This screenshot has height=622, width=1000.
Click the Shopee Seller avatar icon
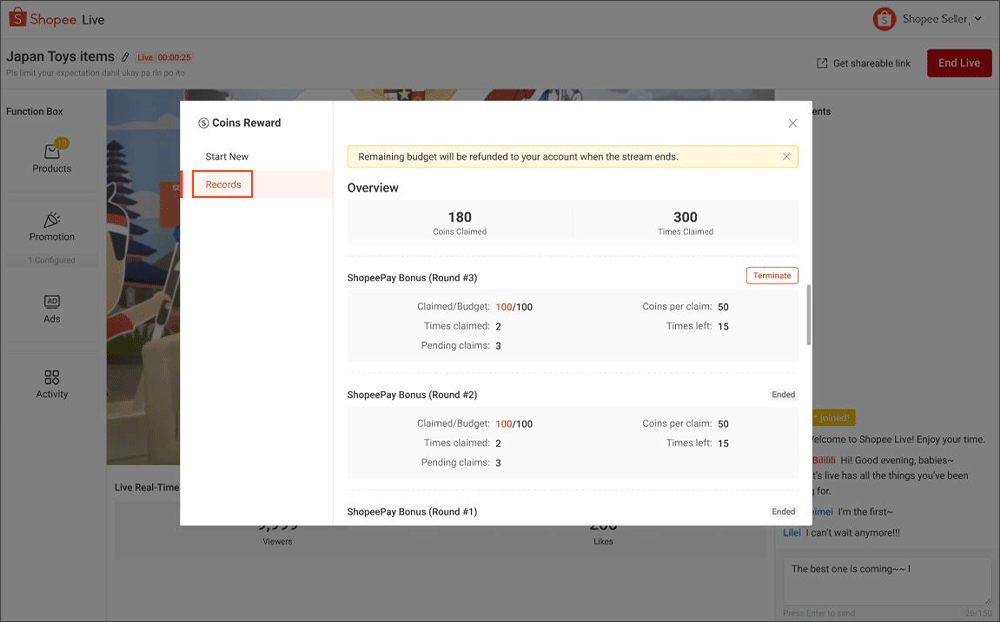coord(883,18)
